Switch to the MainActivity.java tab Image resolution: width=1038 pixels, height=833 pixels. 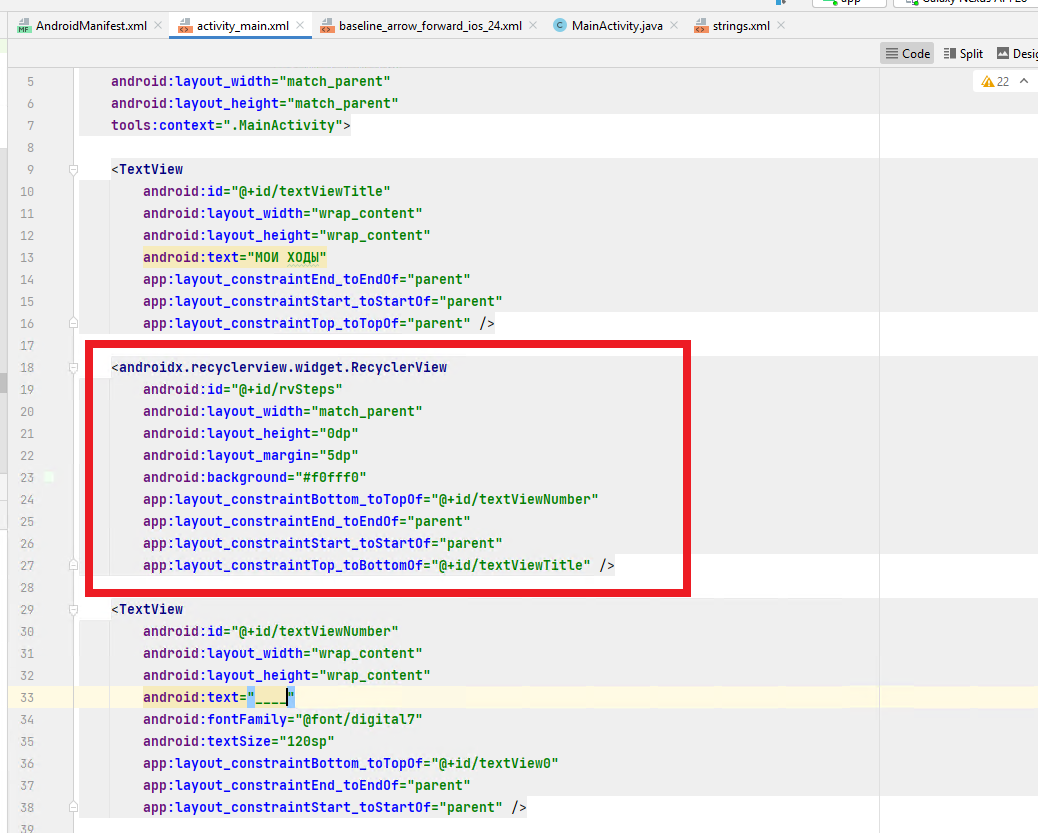(617, 26)
